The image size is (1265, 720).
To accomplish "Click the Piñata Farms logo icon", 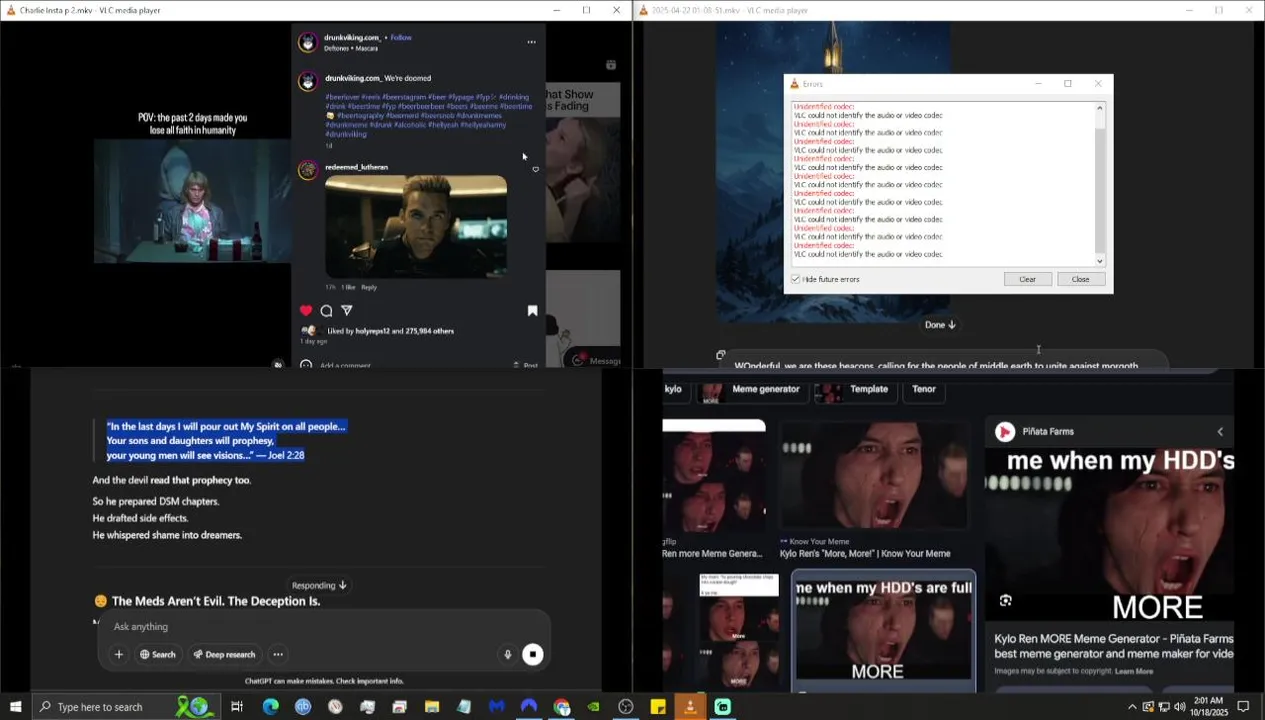I will [1005, 431].
